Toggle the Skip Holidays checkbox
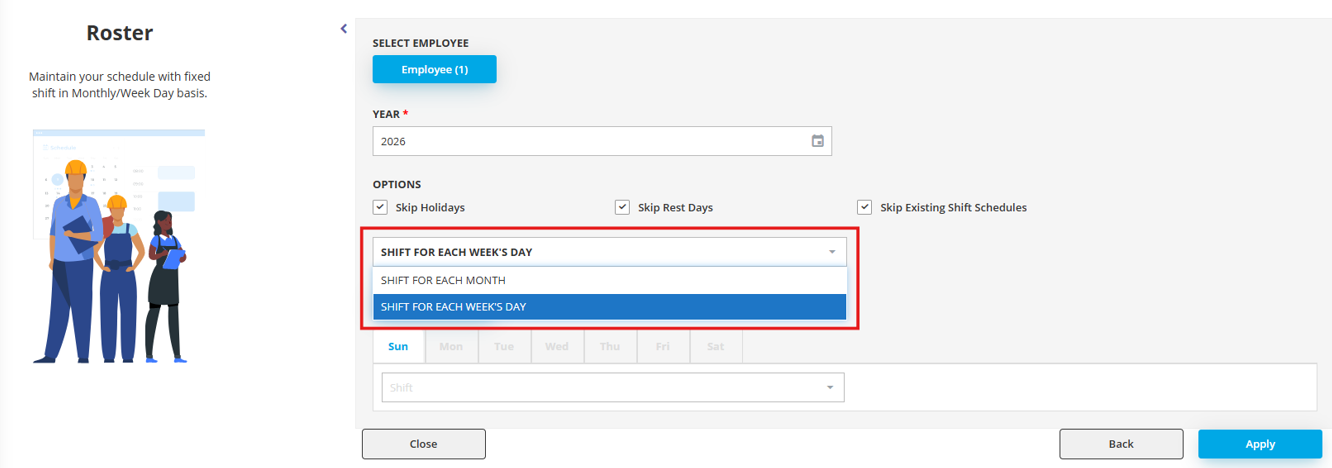 380,208
